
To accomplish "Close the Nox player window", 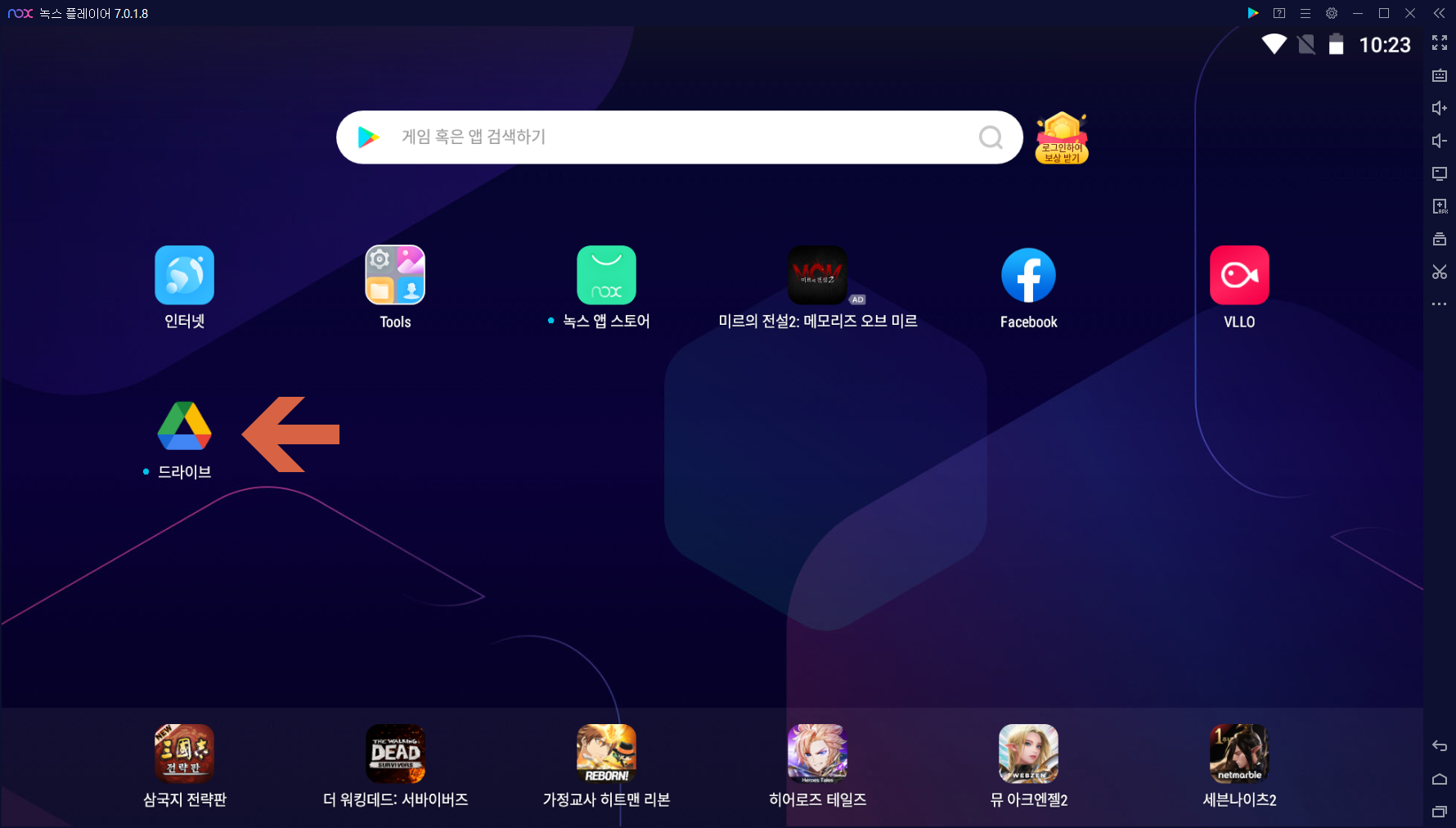I will [x=1410, y=13].
